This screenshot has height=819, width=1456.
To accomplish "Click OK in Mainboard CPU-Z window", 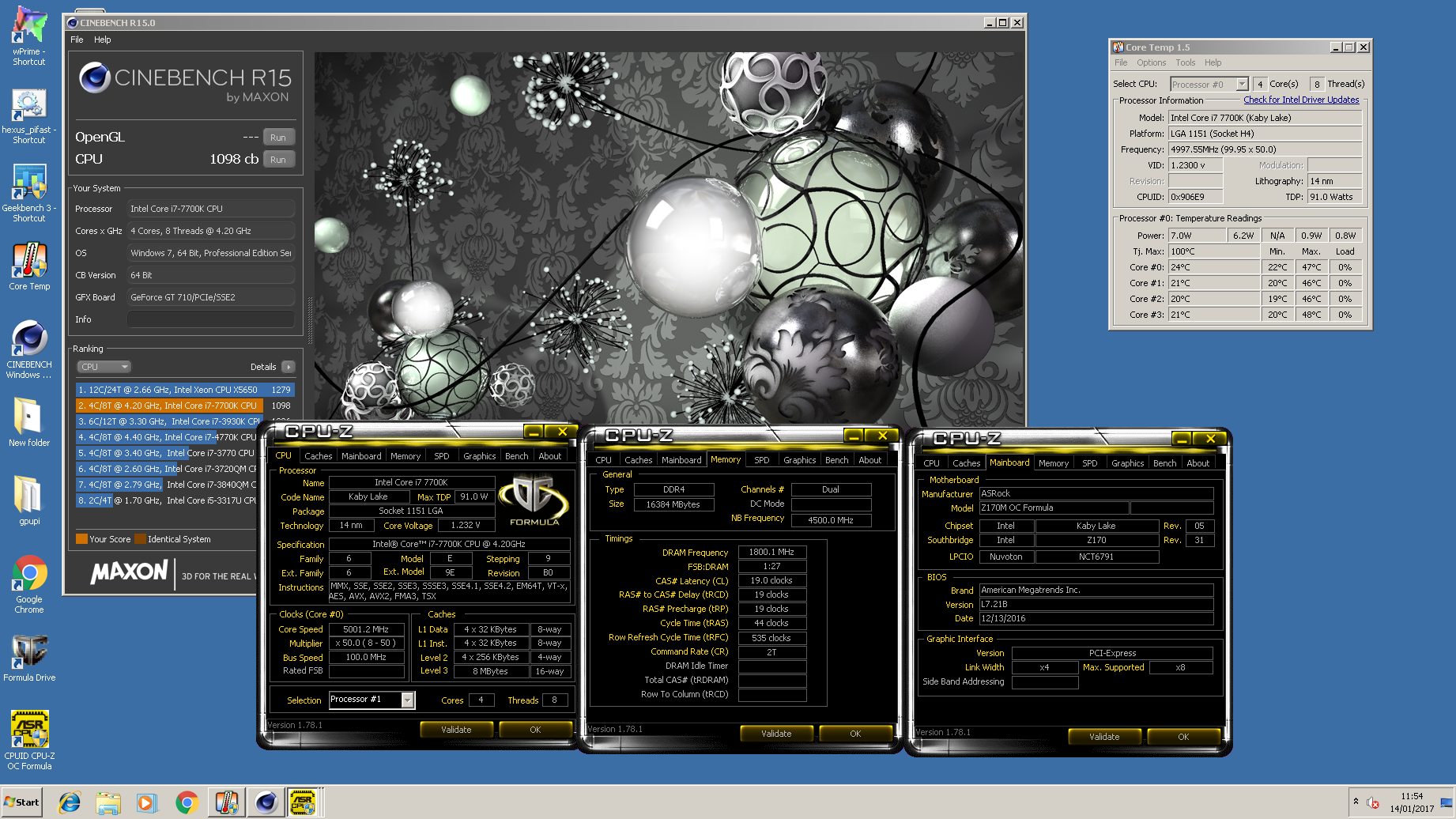I will tap(1183, 737).
